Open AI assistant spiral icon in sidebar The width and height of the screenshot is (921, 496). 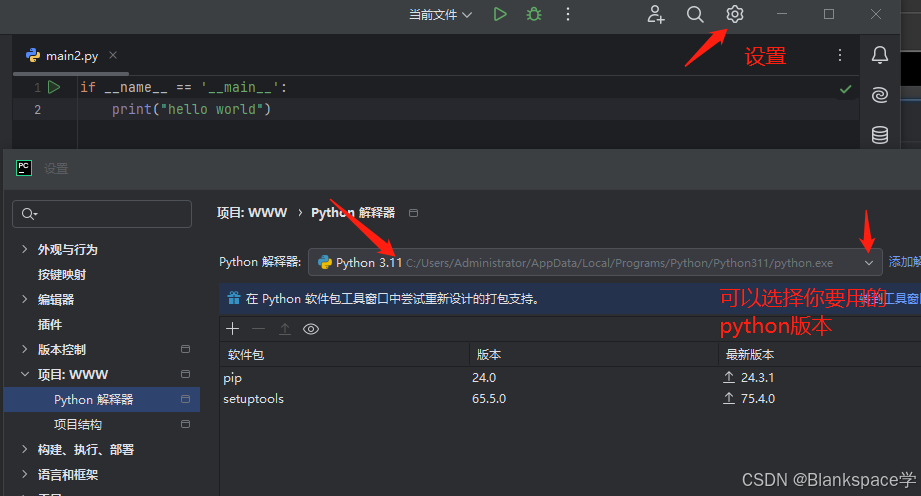coord(879,95)
